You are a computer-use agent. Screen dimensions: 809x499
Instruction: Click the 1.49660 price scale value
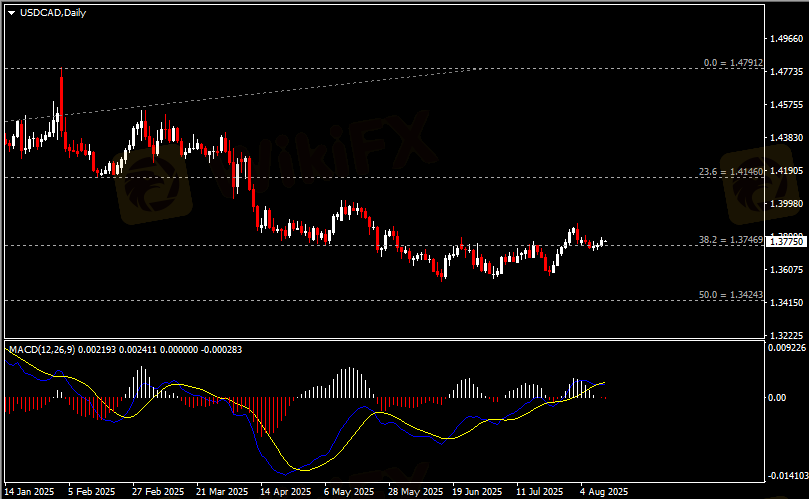pos(786,39)
